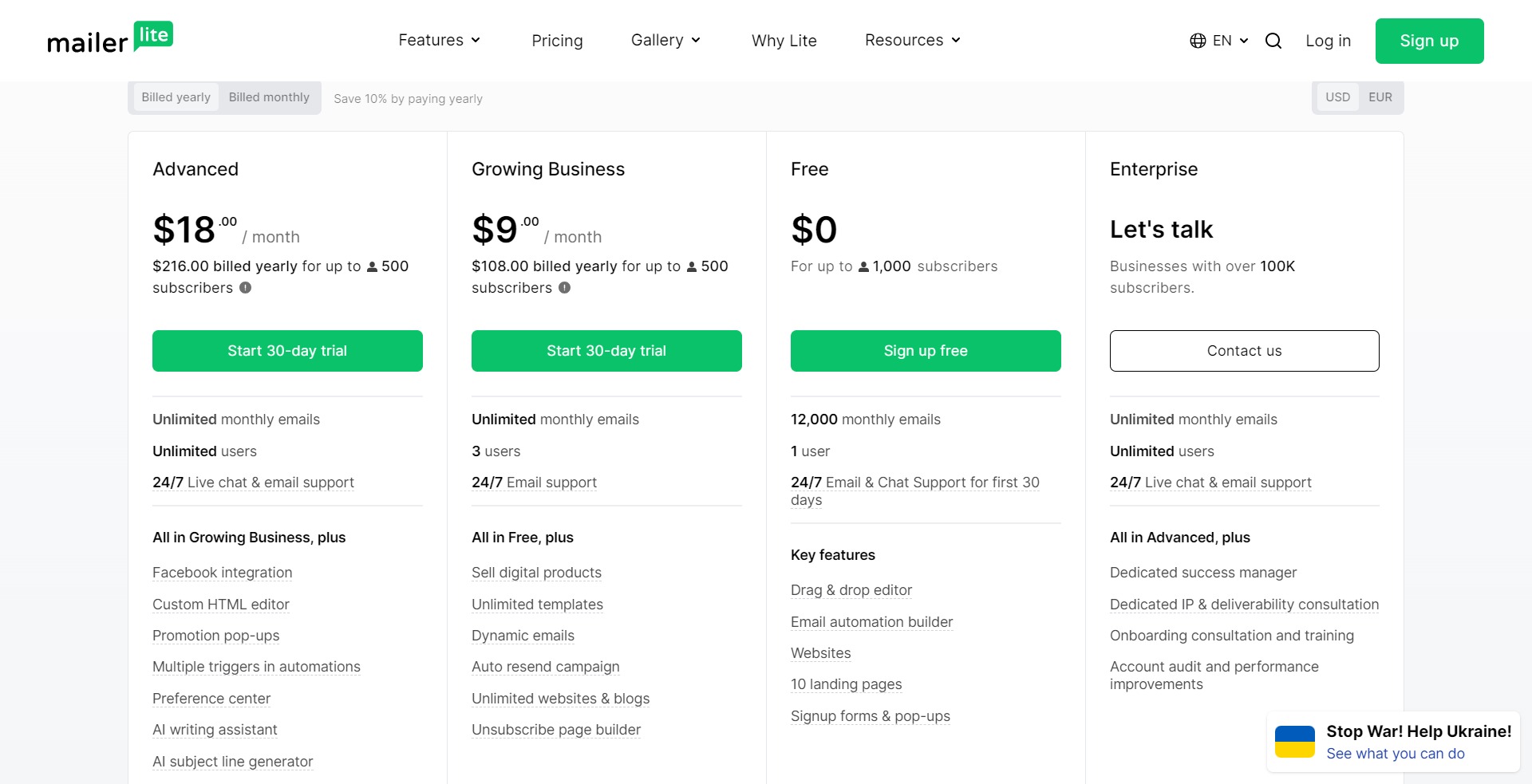The width and height of the screenshot is (1532, 784).
Task: Click Unsubscribe page builder feature
Action: coord(556,730)
